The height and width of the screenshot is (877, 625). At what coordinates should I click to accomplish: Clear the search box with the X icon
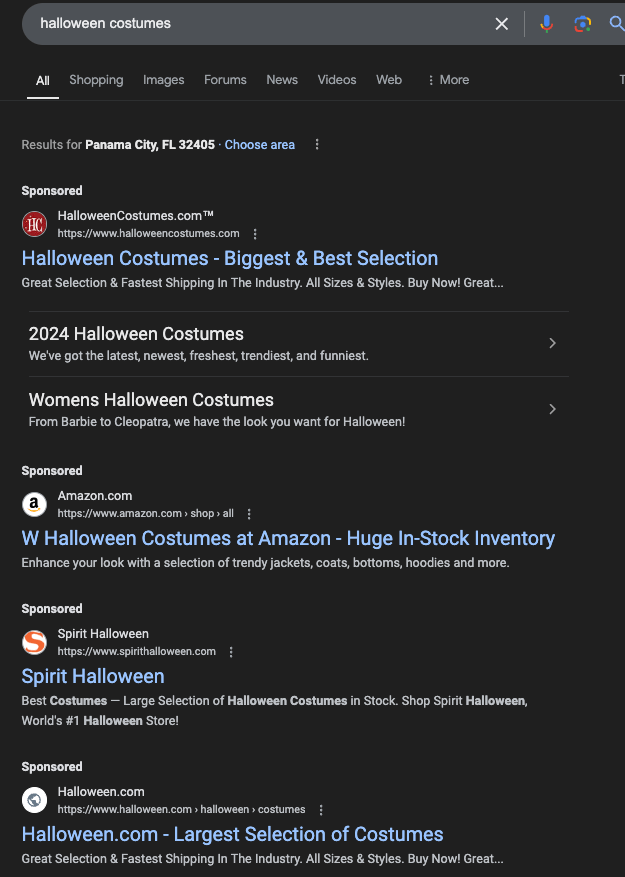point(501,23)
